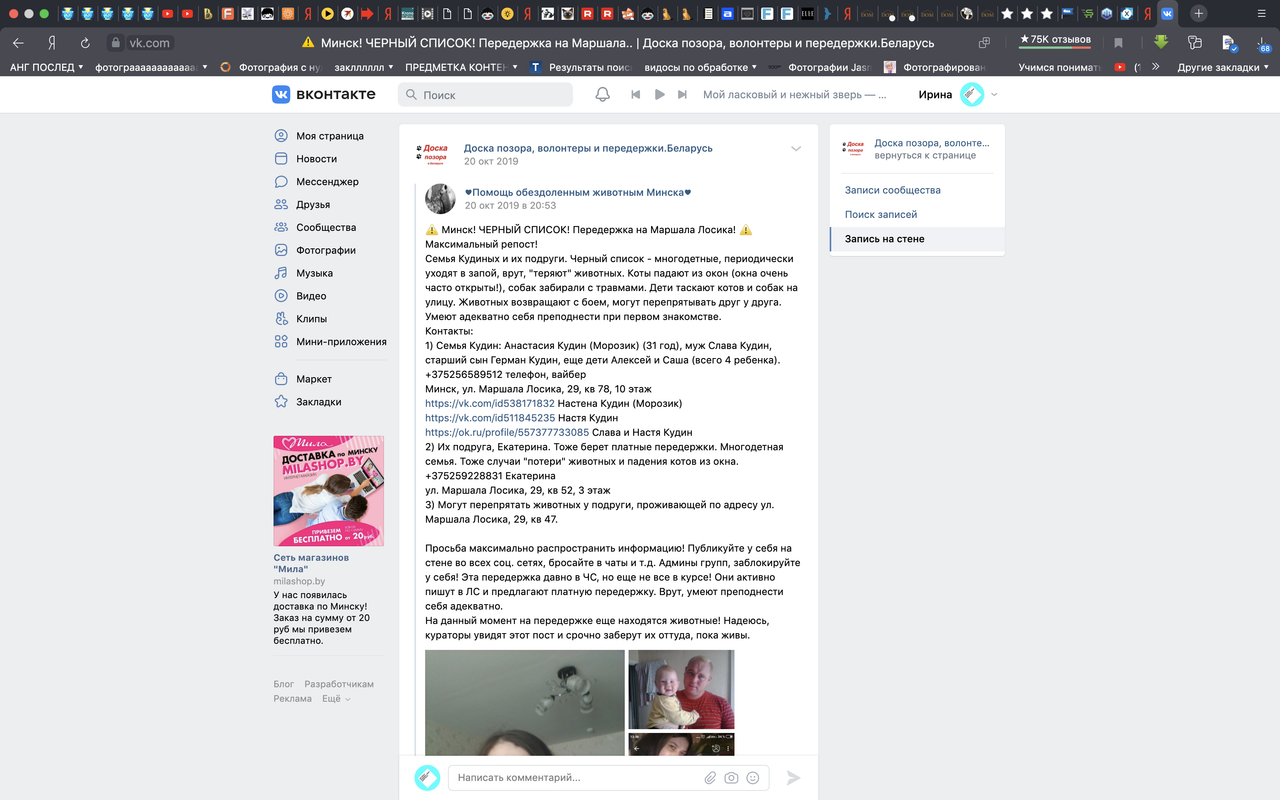Click the Музыка note icon
This screenshot has height=800, width=1280.
(x=281, y=273)
